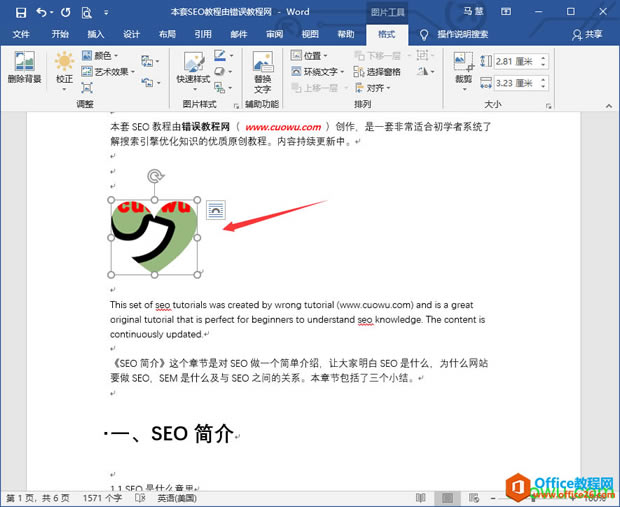This screenshot has width=620, height=507.
Task: Open the 大小 size dialog launcher
Action: [x=548, y=106]
